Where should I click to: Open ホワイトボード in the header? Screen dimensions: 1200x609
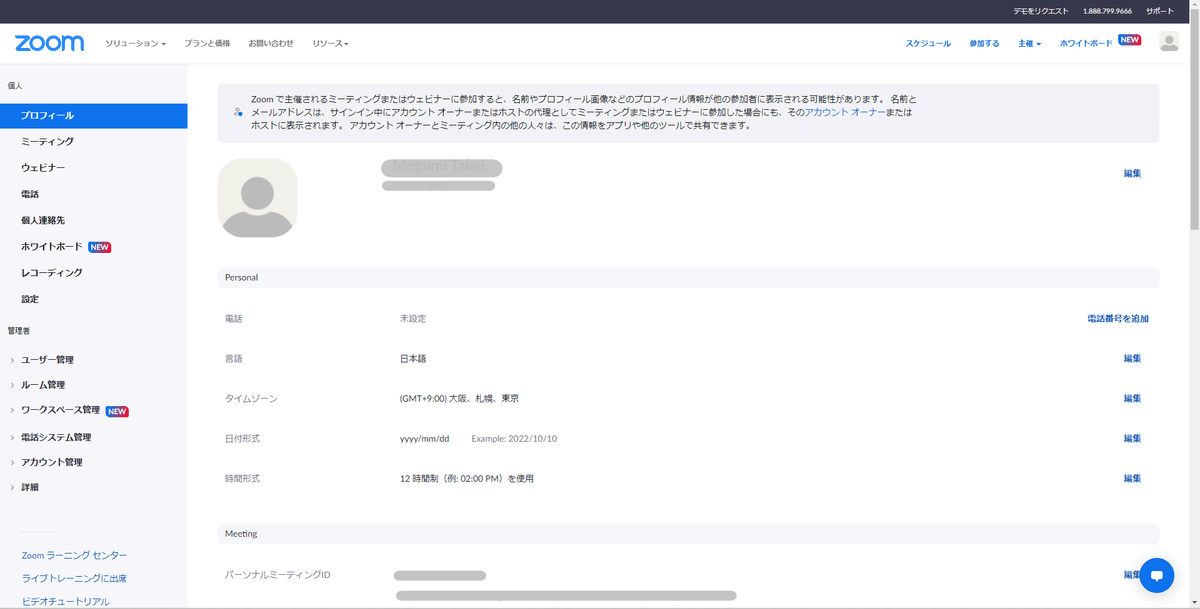click(1086, 44)
